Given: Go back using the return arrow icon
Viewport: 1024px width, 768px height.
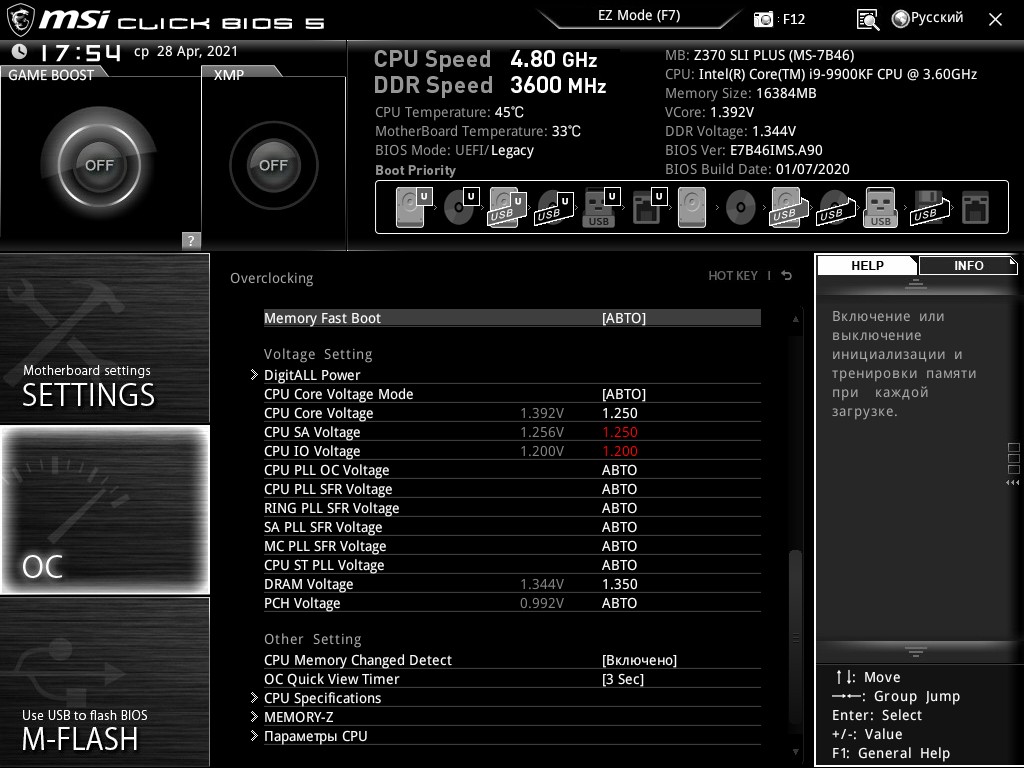Looking at the screenshot, I should [787, 276].
